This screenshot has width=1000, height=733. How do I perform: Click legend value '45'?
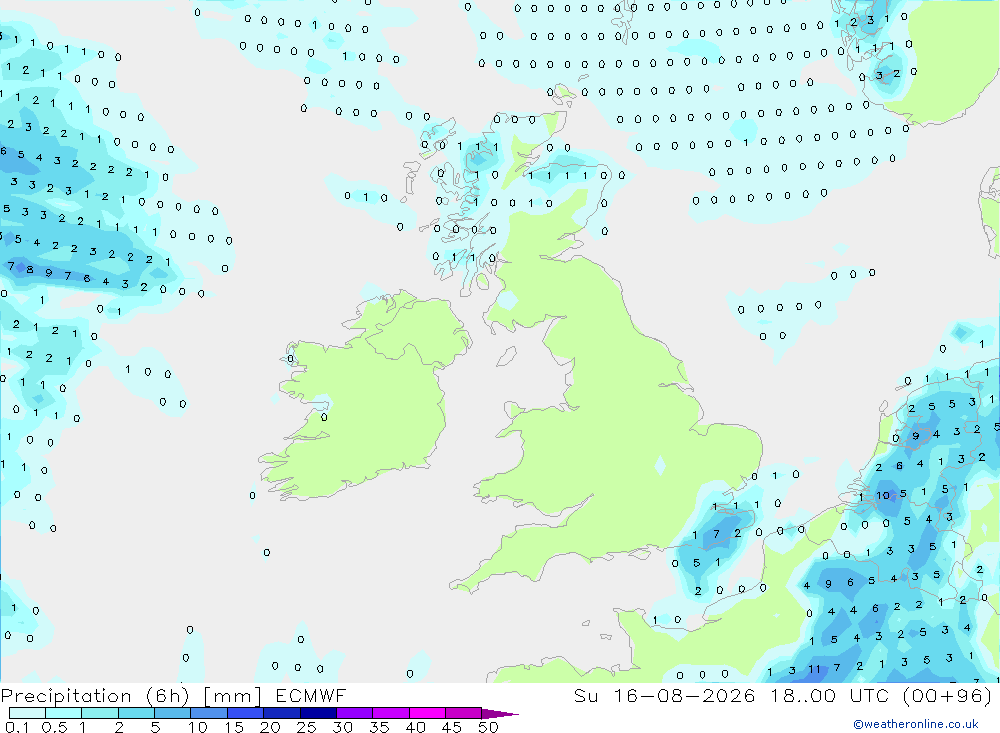pos(452,727)
